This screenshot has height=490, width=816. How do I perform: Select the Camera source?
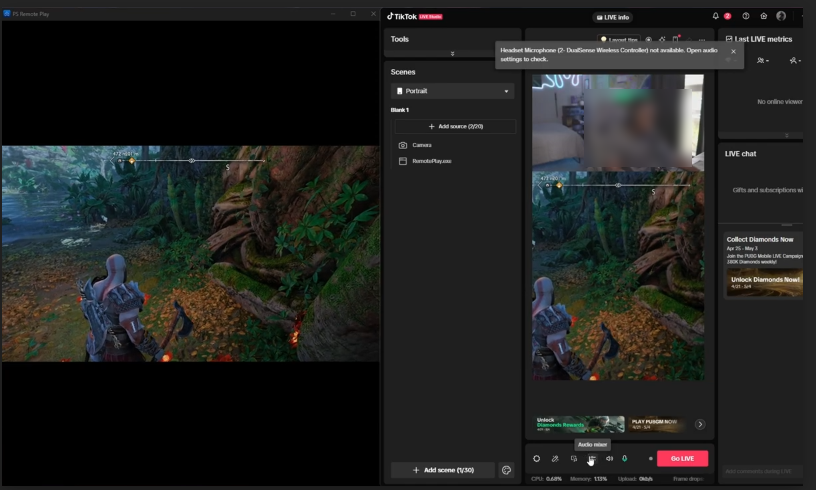[x=422, y=145]
